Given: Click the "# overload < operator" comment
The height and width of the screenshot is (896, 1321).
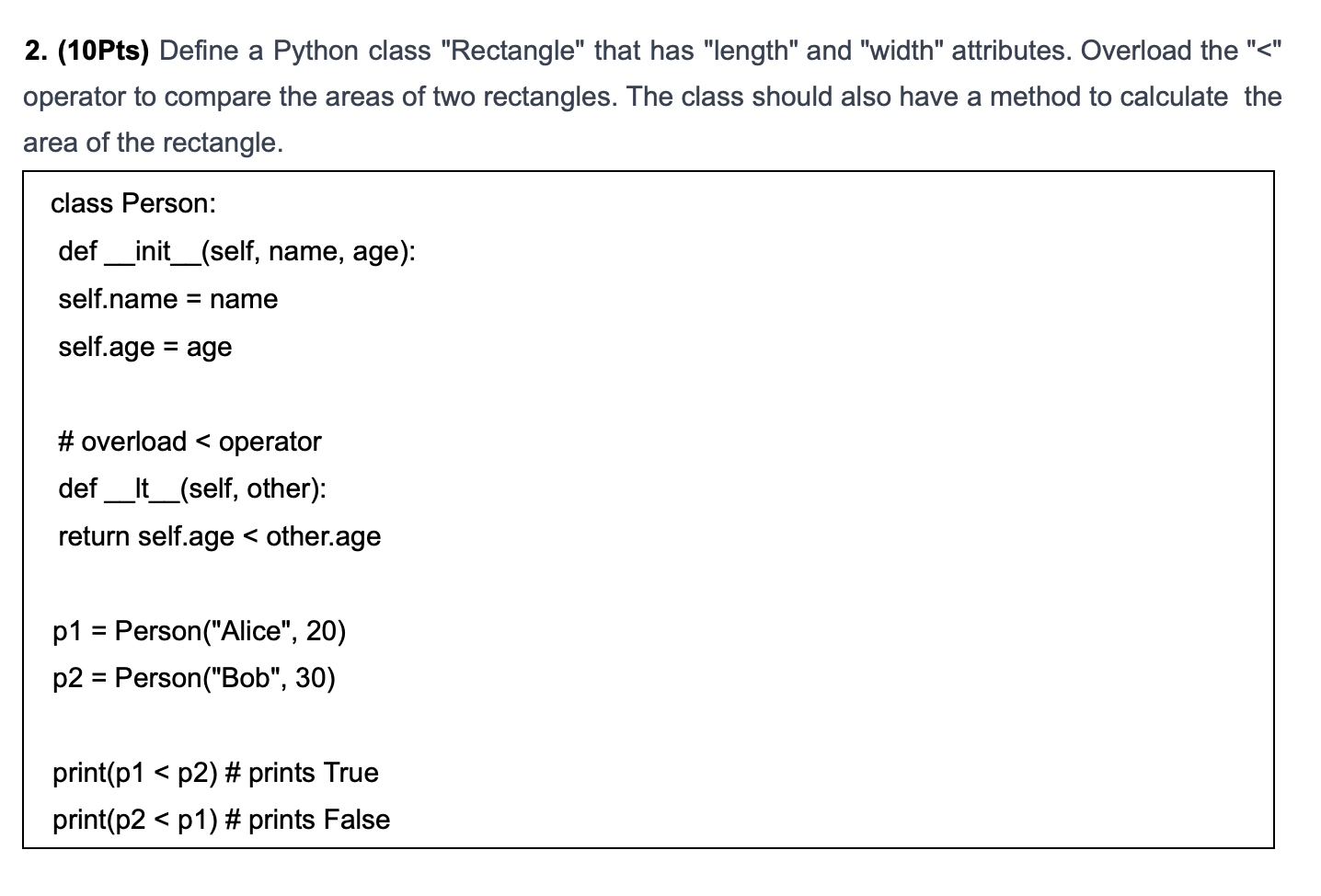Looking at the screenshot, I should 190,442.
